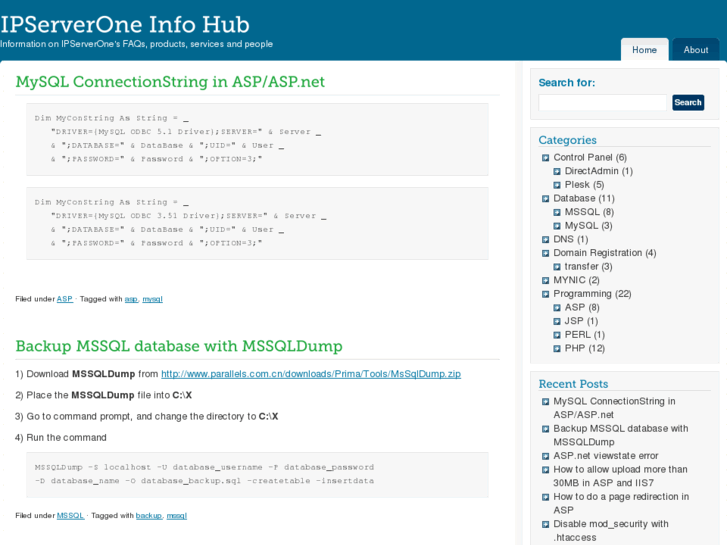The height and width of the screenshot is (545, 727).
Task: Click the bullet icon beside Control Panel category
Action: pos(545,158)
